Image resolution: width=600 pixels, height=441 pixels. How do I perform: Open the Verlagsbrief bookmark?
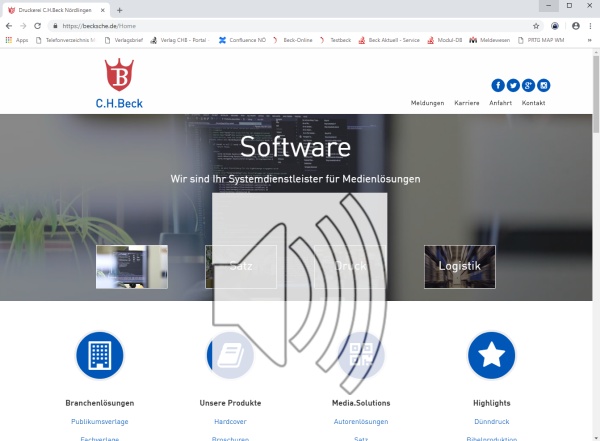124,40
